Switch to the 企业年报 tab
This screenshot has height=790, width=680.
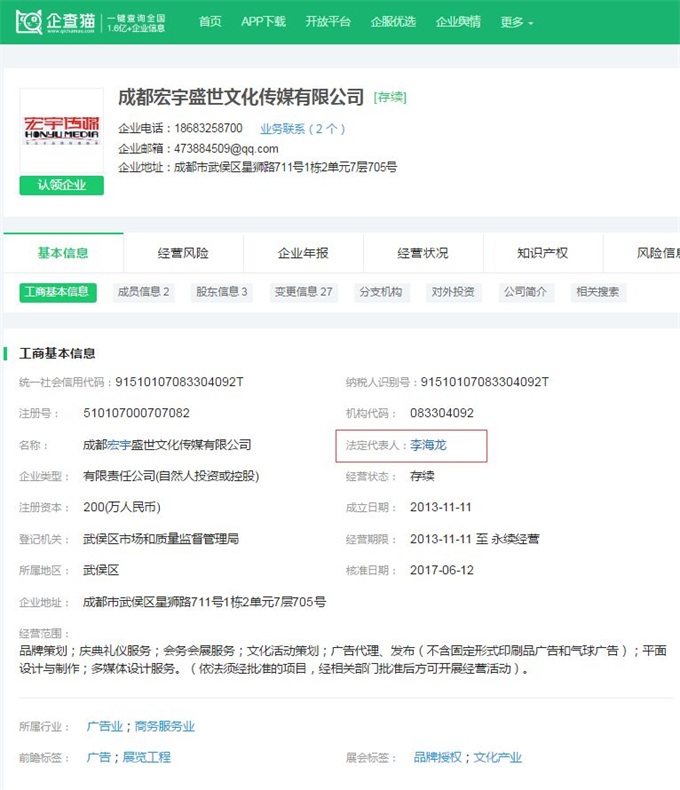coord(303,253)
